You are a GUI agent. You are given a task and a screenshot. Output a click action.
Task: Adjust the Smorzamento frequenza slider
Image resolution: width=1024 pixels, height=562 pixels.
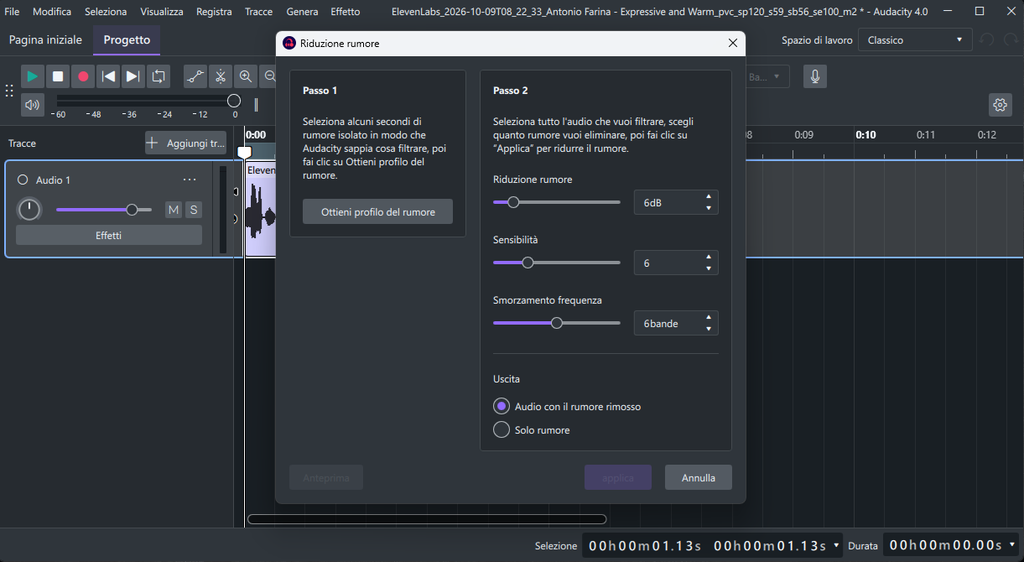(556, 323)
